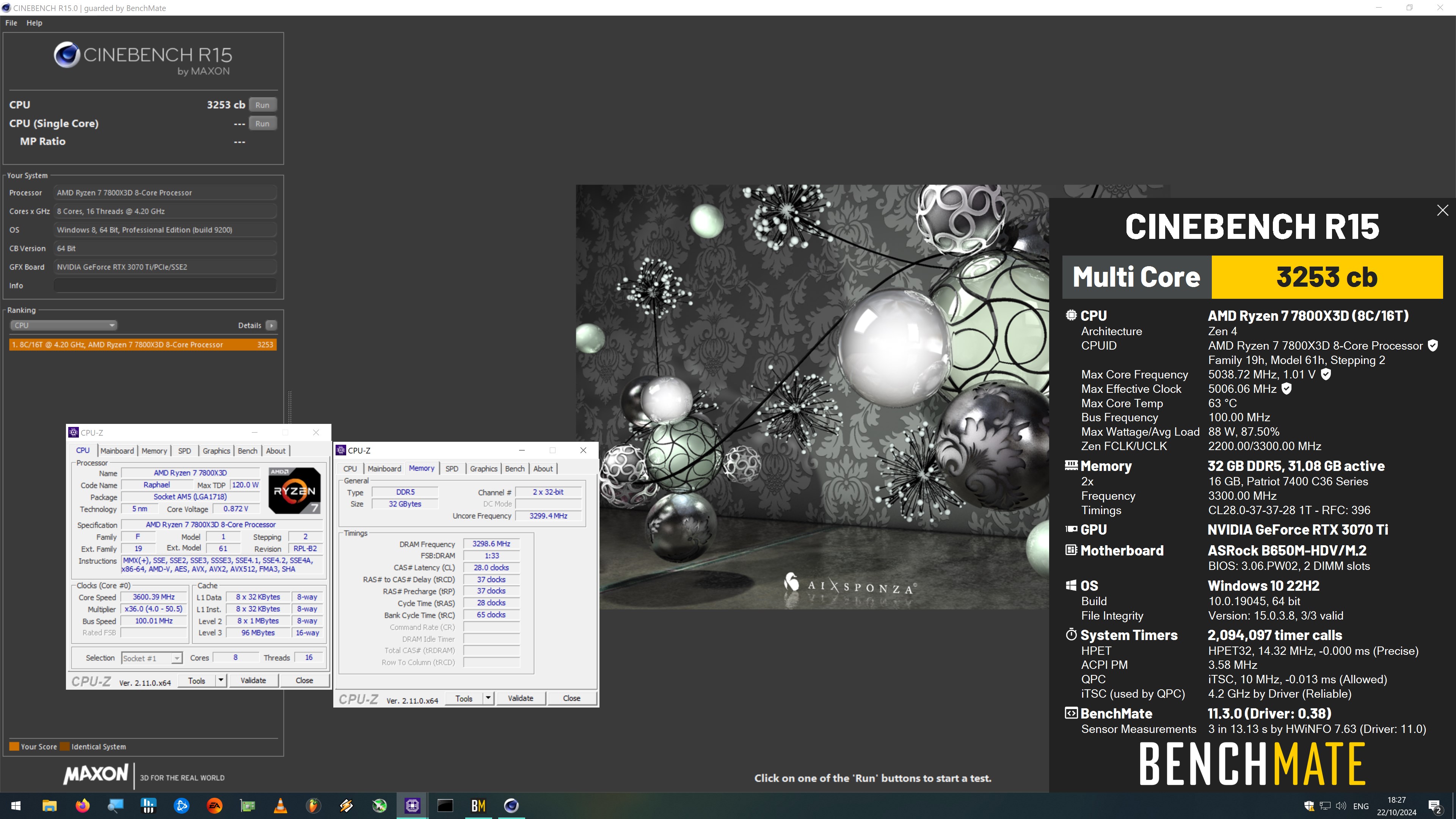The height and width of the screenshot is (819, 1456).
Task: Run the CPU multi-core benchmark
Action: click(x=262, y=105)
